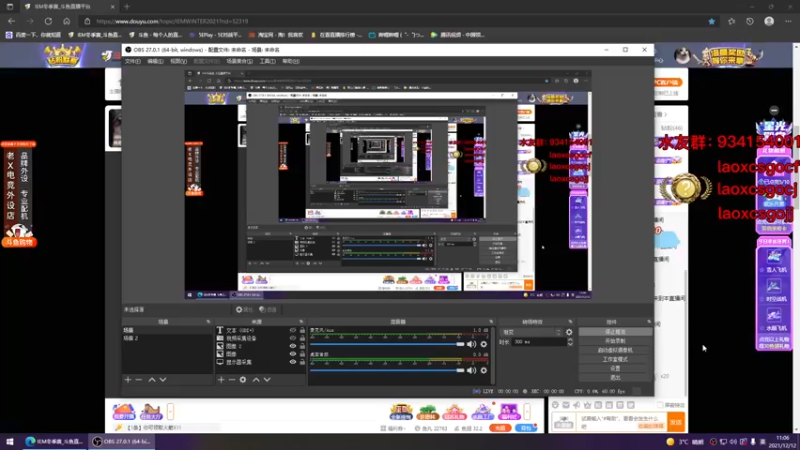Add a new source with the plus icon

221,380
